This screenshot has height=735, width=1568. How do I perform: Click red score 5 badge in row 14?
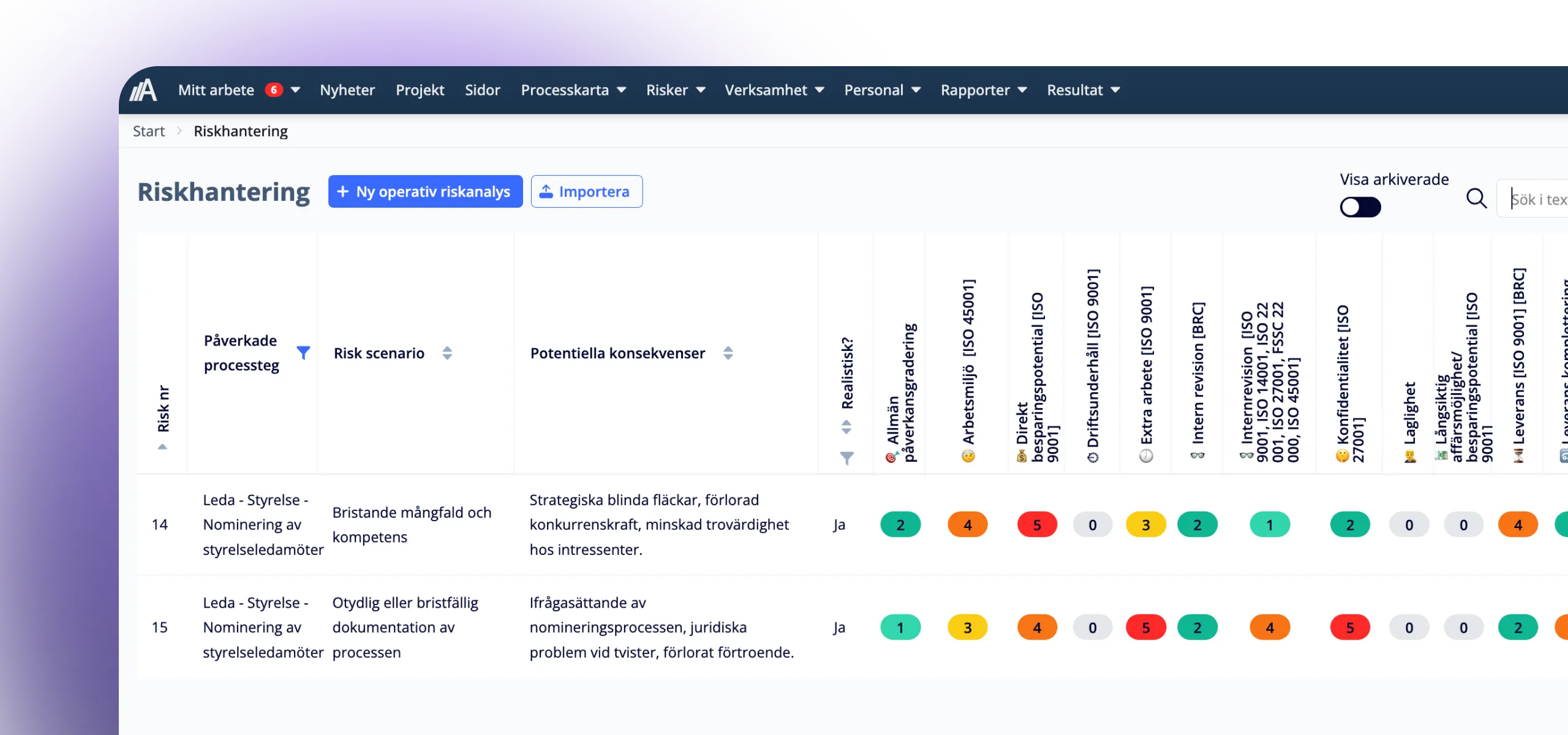tap(1036, 525)
